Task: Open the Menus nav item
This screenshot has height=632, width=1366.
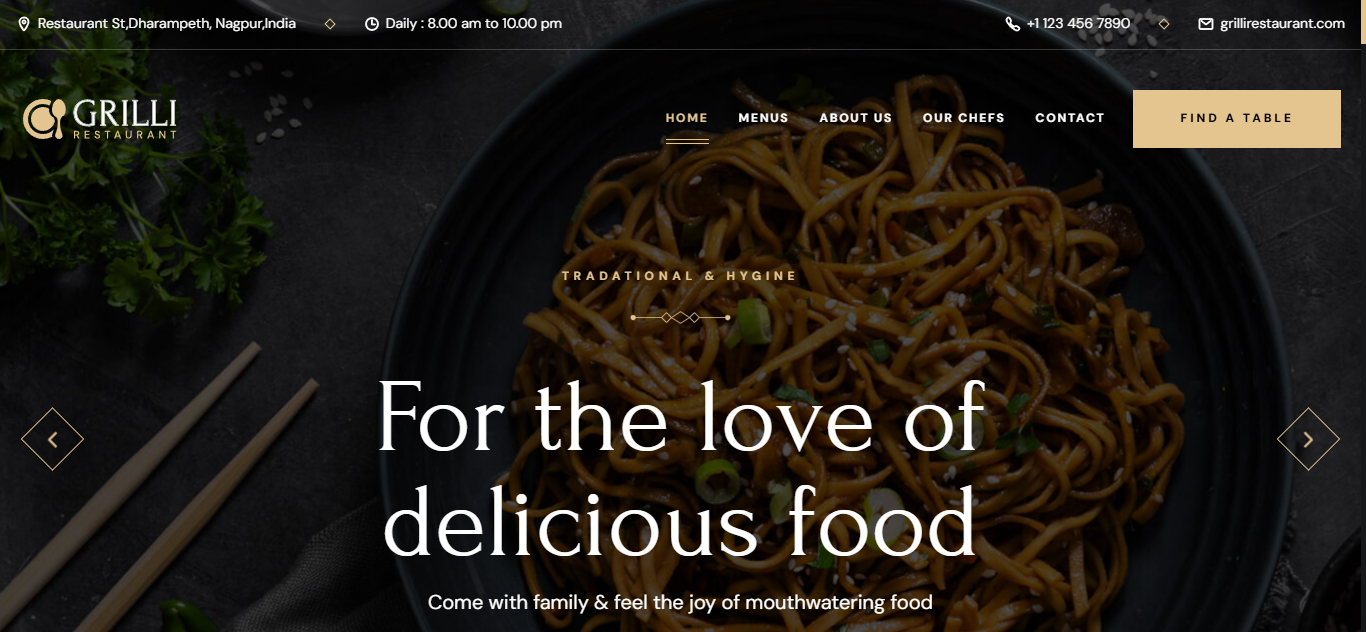Action: coord(764,118)
